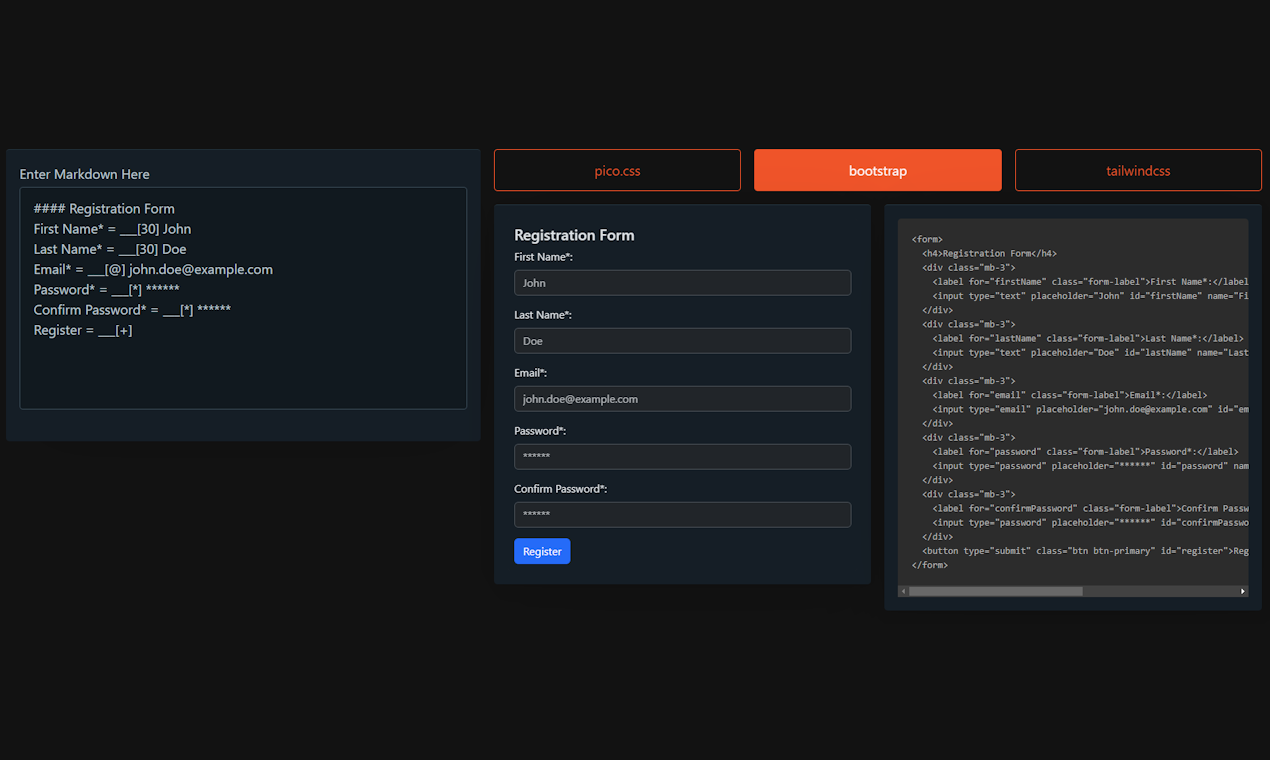Image resolution: width=1270 pixels, height=760 pixels.
Task: Click the 'Registration Form' heading in preview
Action: [574, 235]
